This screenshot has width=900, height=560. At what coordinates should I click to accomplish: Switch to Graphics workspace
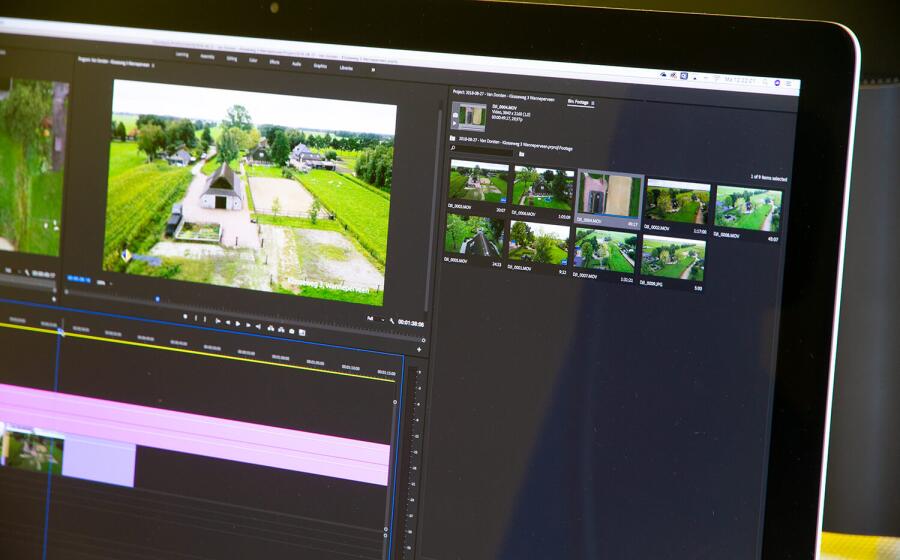(320, 66)
